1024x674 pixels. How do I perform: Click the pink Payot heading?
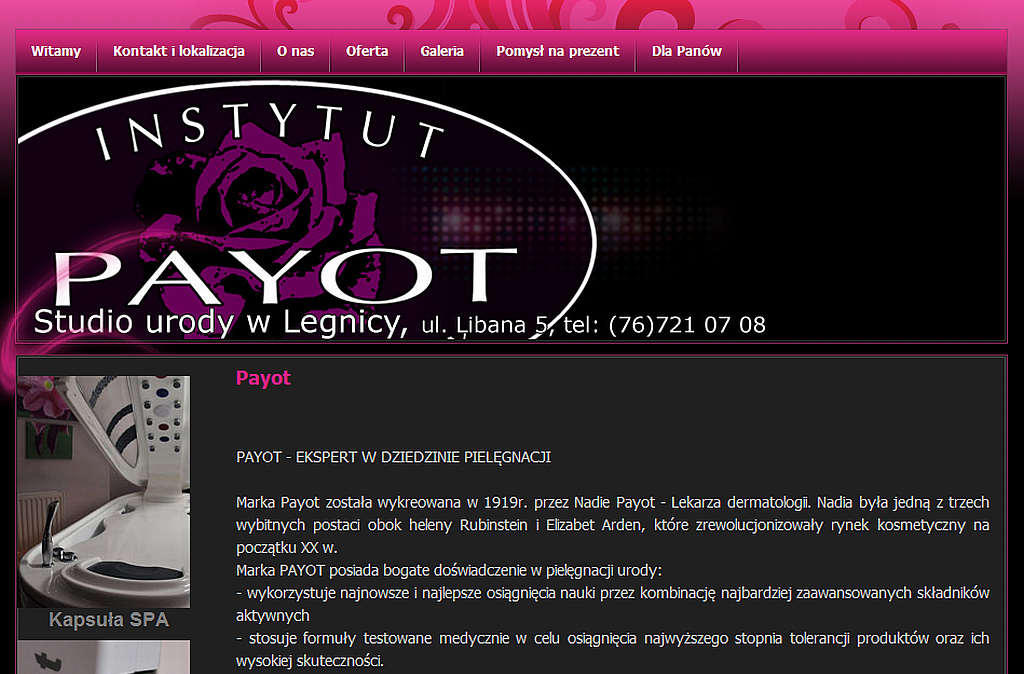pos(264,378)
